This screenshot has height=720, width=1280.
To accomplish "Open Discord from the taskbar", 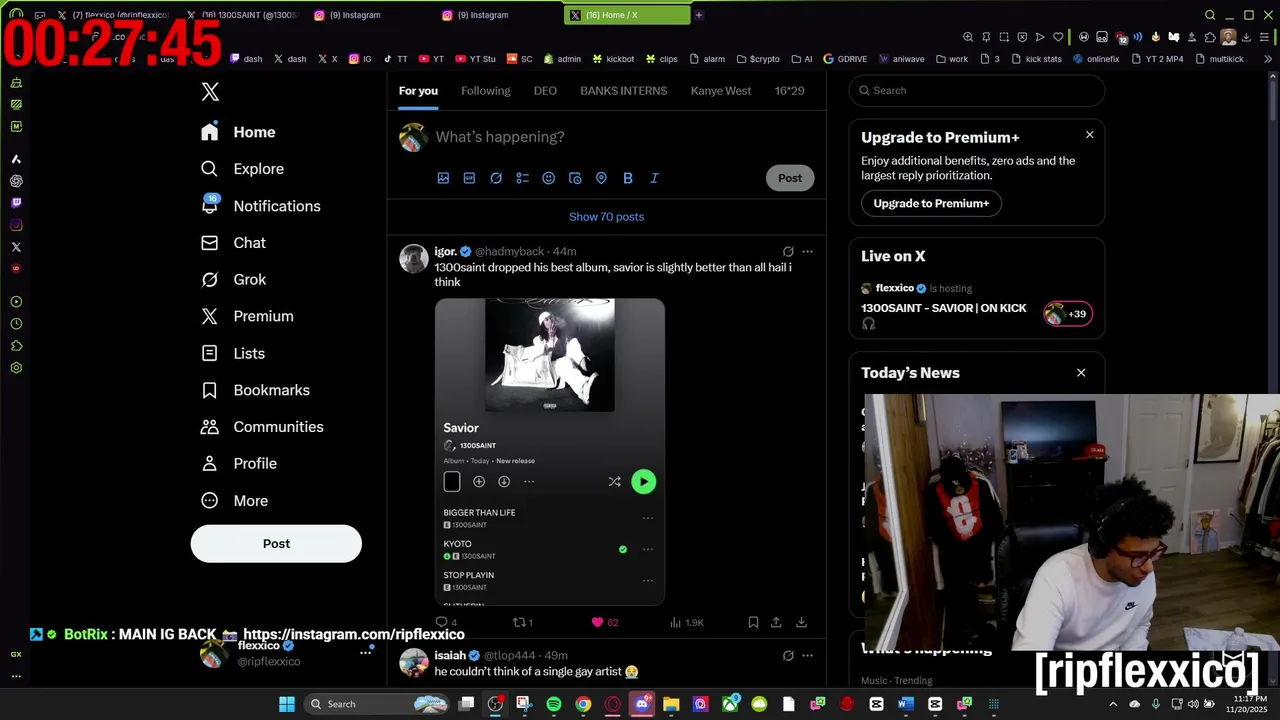I will 642,704.
